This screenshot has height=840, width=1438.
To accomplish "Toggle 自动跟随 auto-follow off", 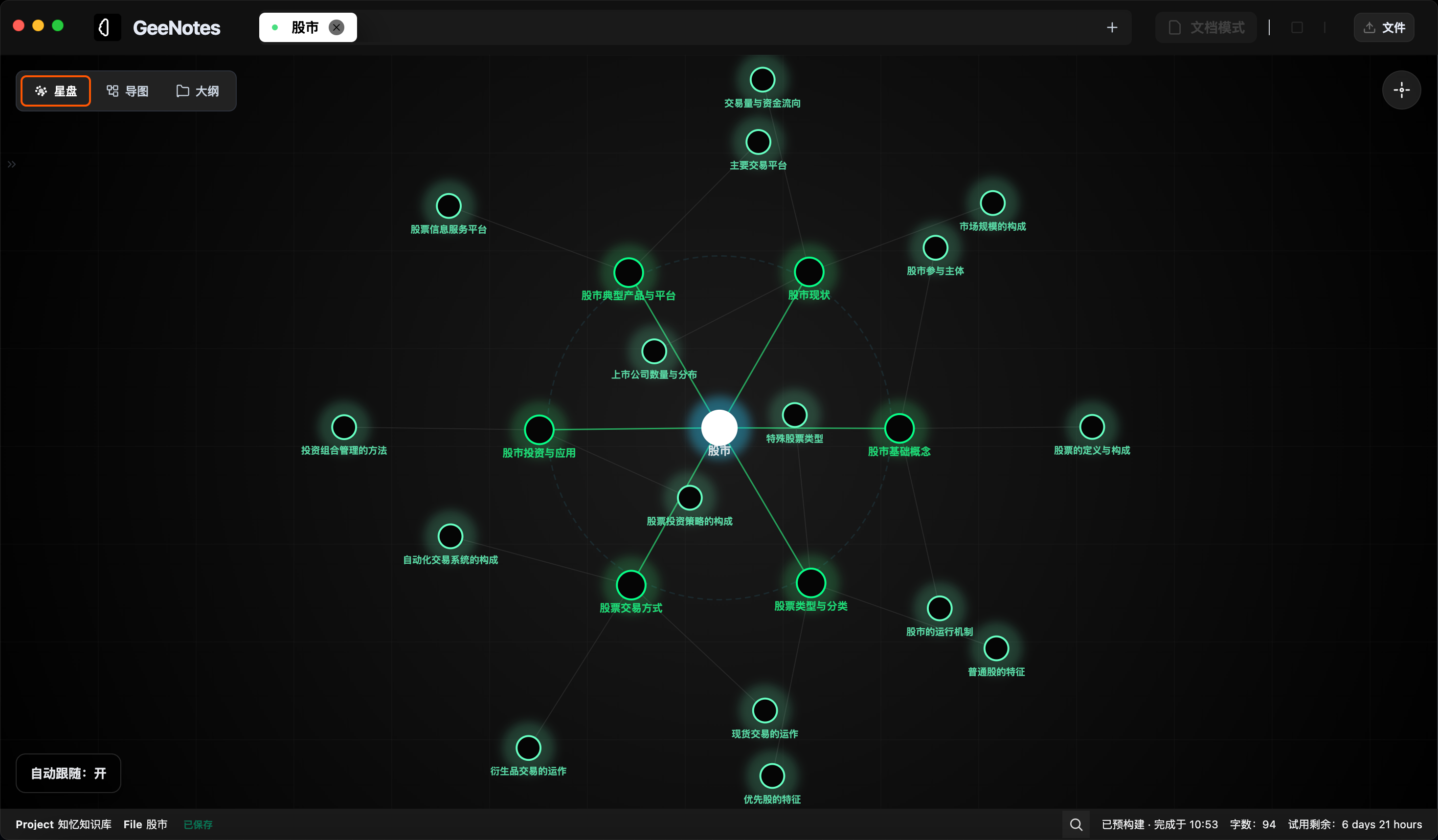I will pos(68,773).
